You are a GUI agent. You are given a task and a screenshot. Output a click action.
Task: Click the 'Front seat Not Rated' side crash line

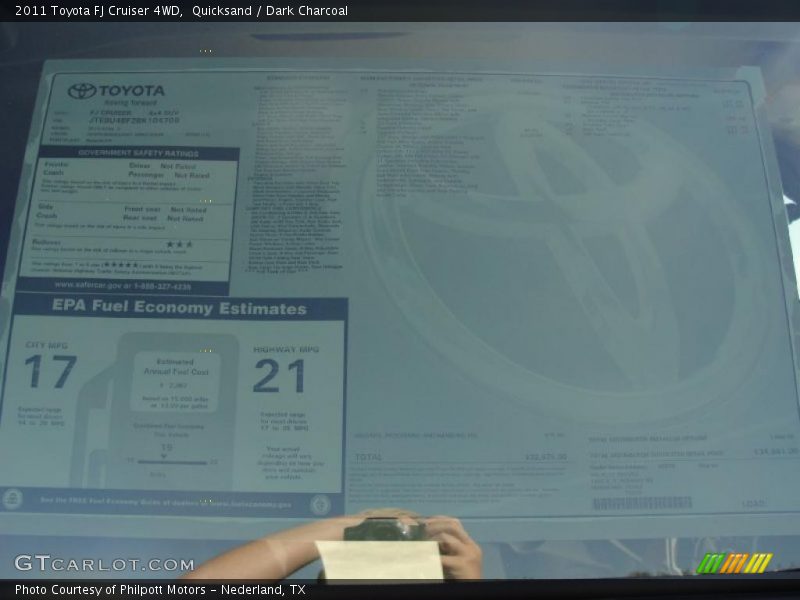point(165,210)
